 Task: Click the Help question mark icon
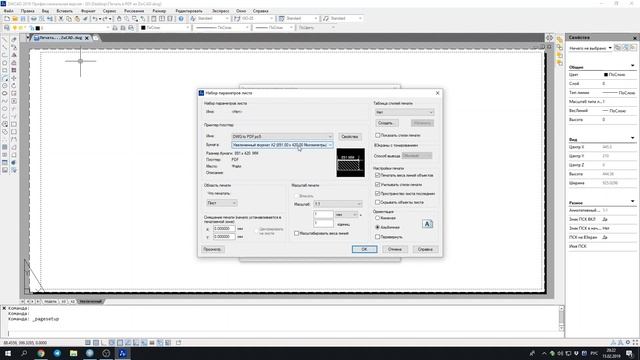tap(181, 19)
